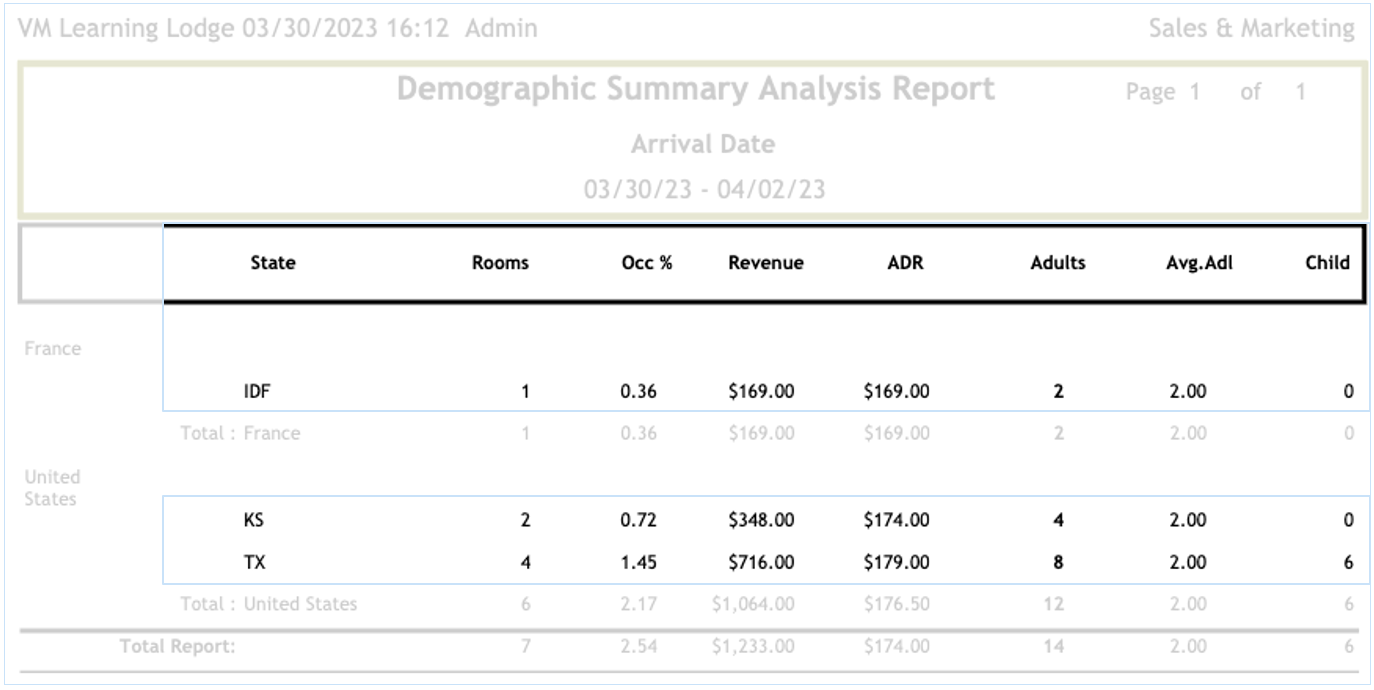The width and height of the screenshot is (1374, 690).
Task: Click the Total : United States subtotal label
Action: coord(268,604)
